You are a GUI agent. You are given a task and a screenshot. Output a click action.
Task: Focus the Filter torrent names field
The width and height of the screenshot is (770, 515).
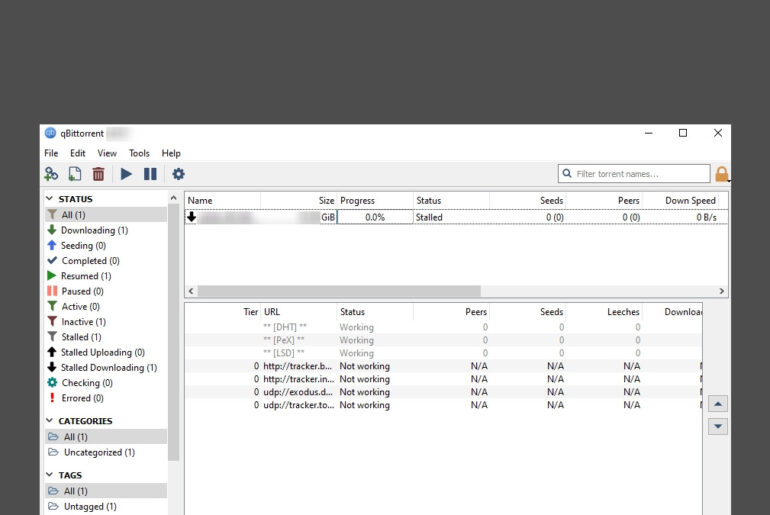633,173
